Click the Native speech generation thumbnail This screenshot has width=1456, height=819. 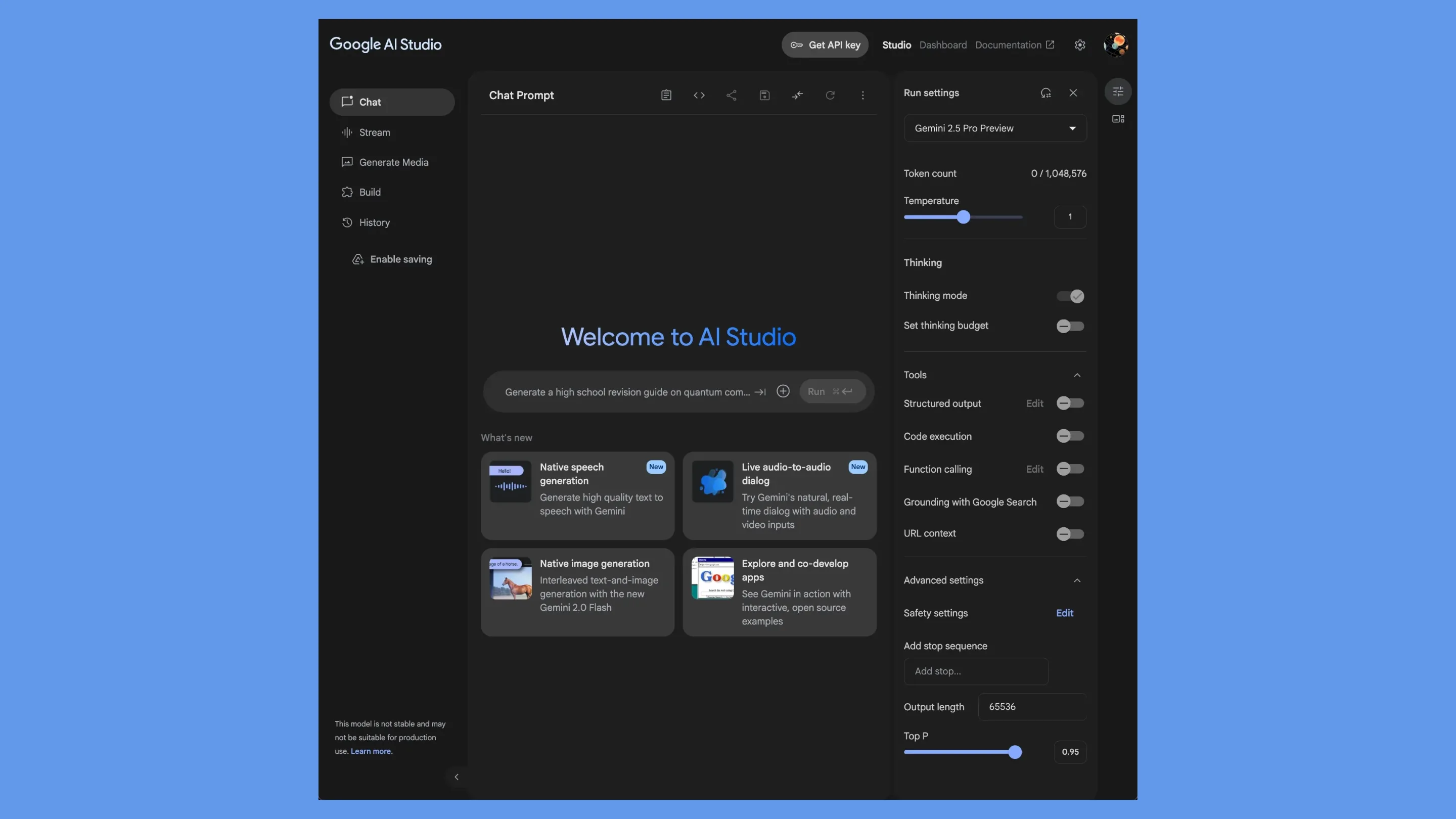pyautogui.click(x=511, y=481)
